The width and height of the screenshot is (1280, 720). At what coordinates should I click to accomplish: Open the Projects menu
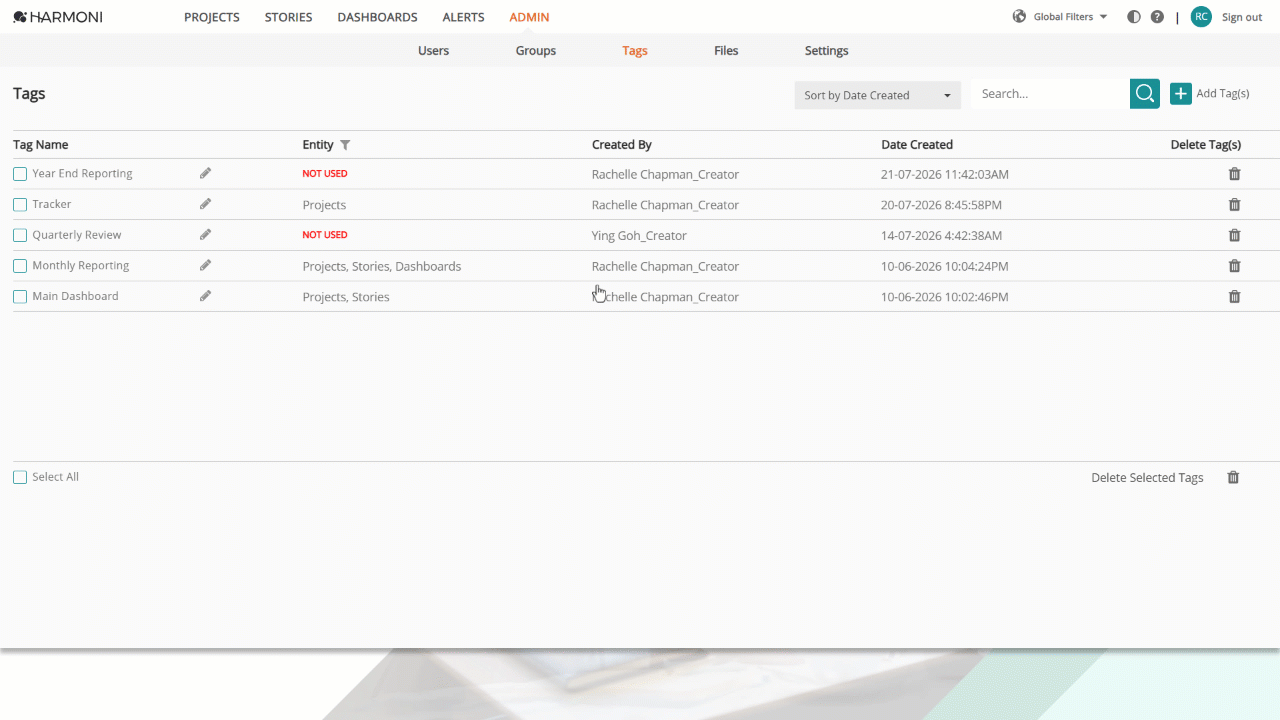[x=212, y=17]
